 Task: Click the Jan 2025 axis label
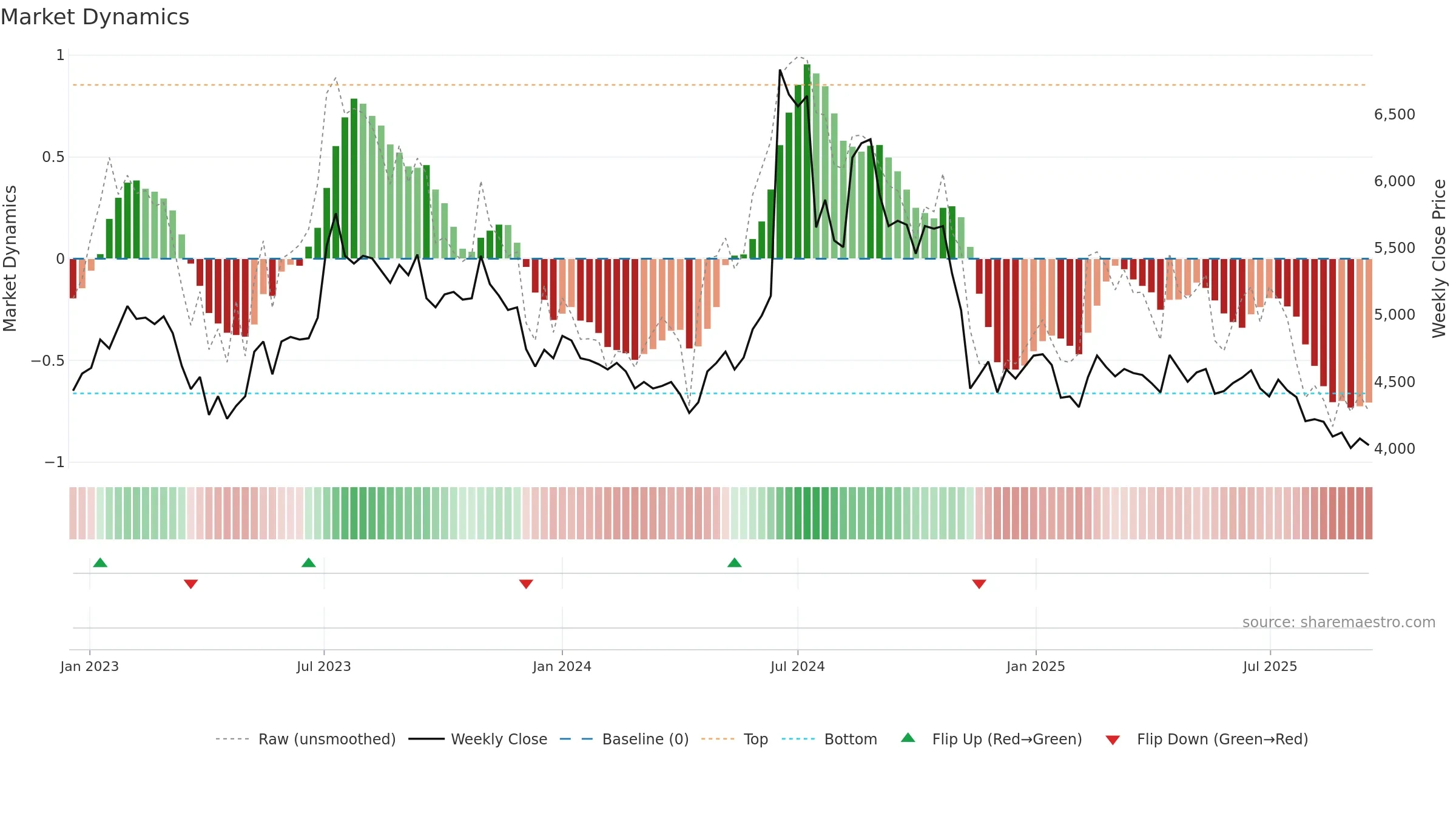pyautogui.click(x=1036, y=666)
